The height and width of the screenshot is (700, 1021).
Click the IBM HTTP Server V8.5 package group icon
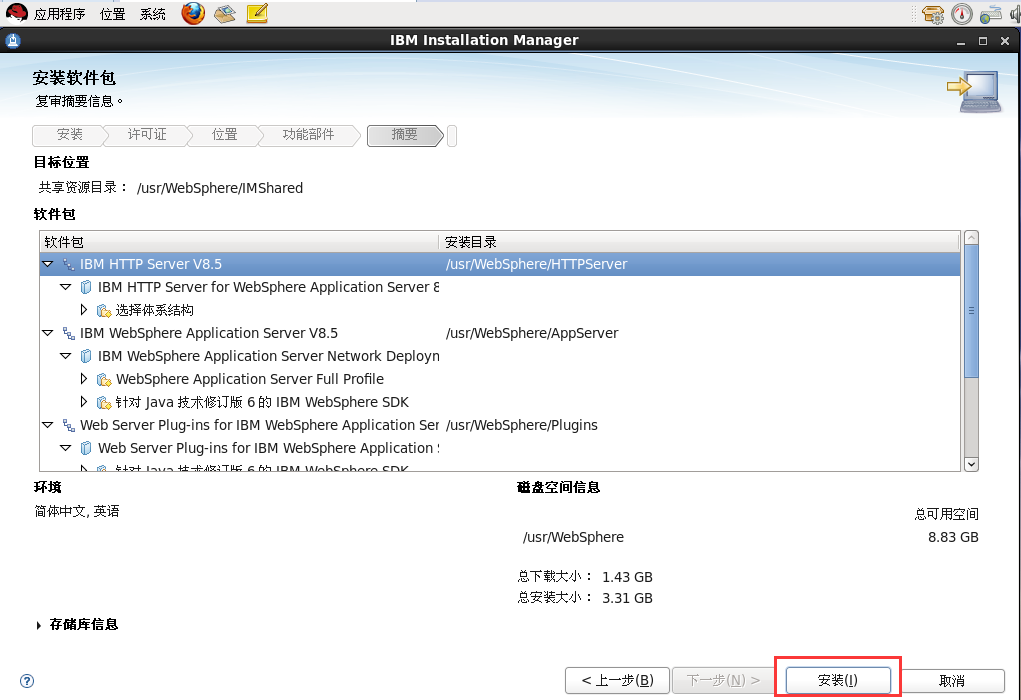tap(68, 264)
